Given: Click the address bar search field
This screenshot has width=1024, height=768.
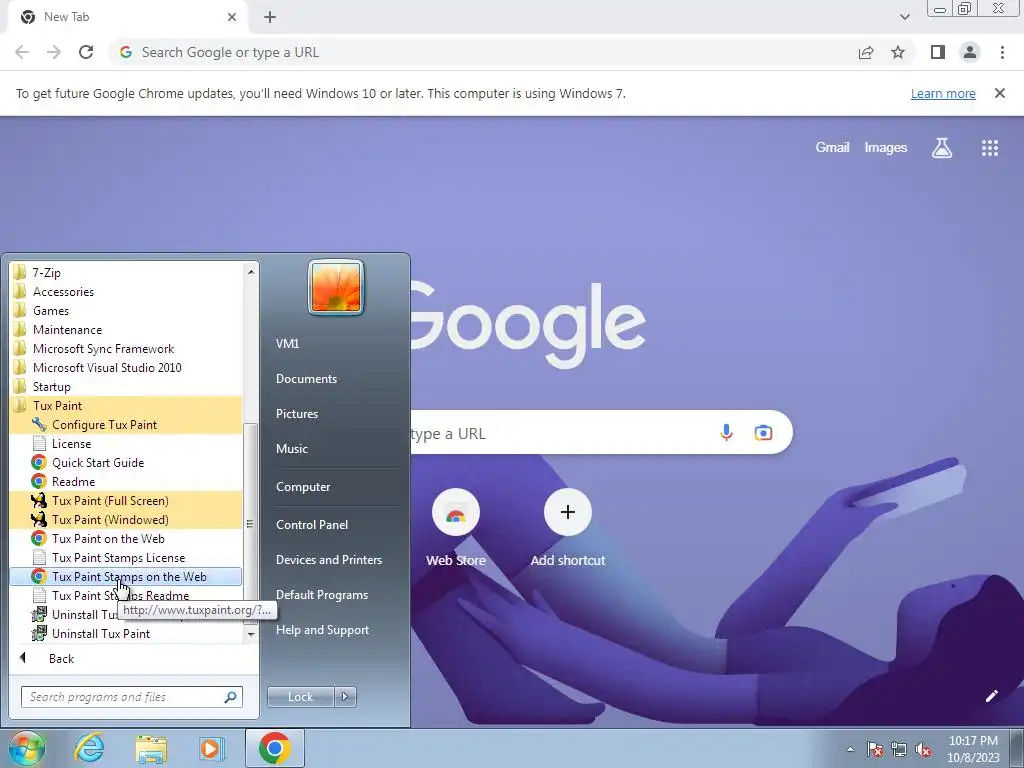Looking at the screenshot, I should 483,52.
